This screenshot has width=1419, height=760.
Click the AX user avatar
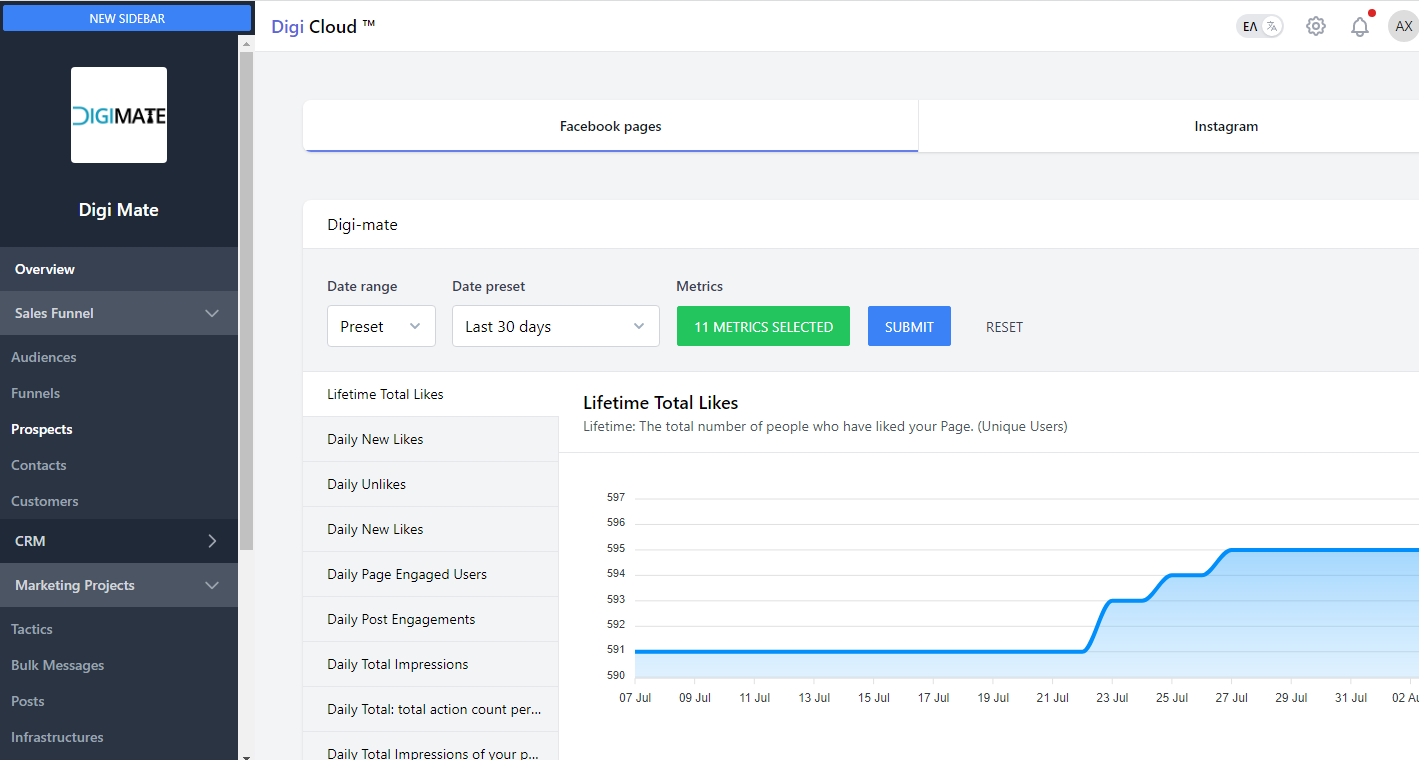[x=1403, y=27]
